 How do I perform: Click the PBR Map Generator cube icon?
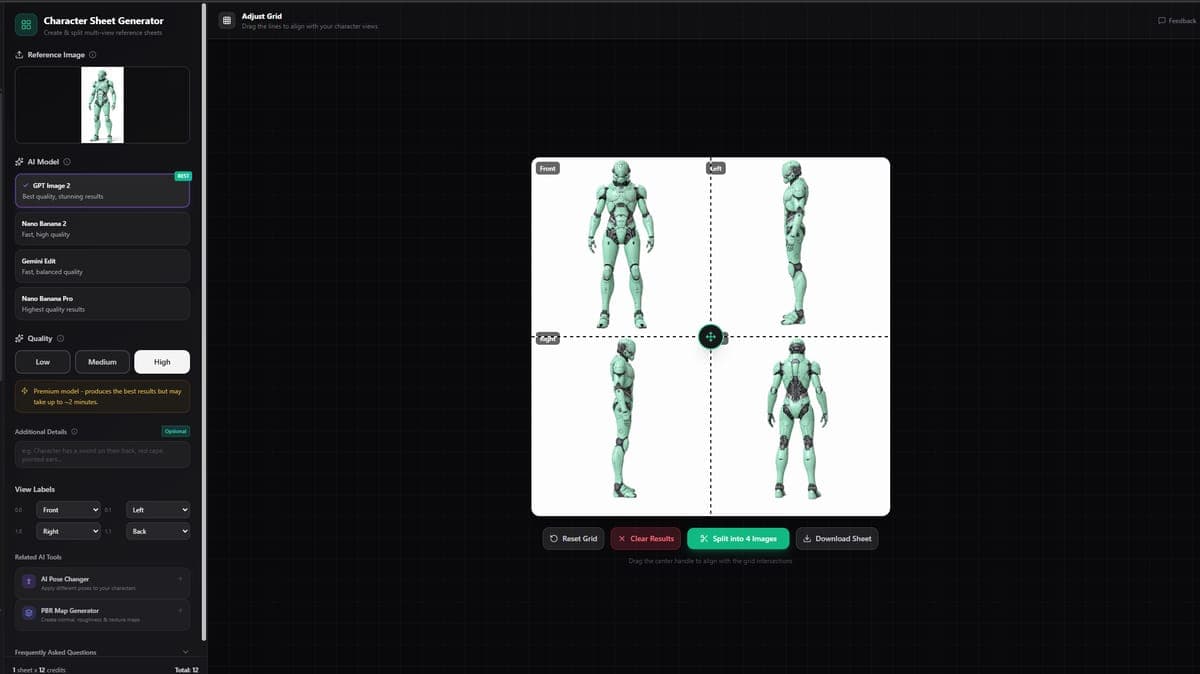[x=30, y=614]
